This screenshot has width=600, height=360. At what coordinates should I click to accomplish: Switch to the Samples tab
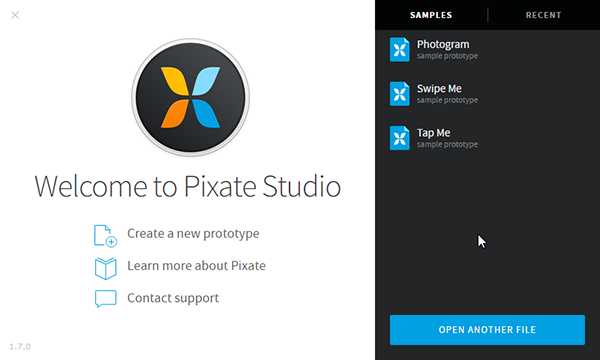click(x=431, y=15)
